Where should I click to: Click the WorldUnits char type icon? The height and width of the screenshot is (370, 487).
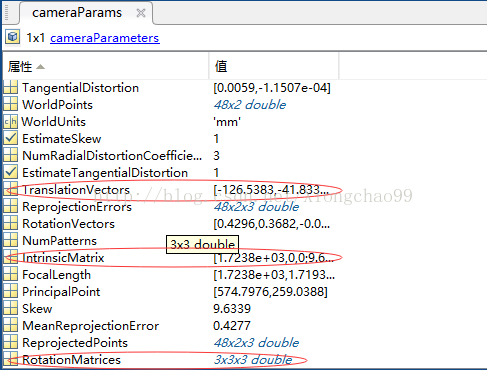[10, 122]
